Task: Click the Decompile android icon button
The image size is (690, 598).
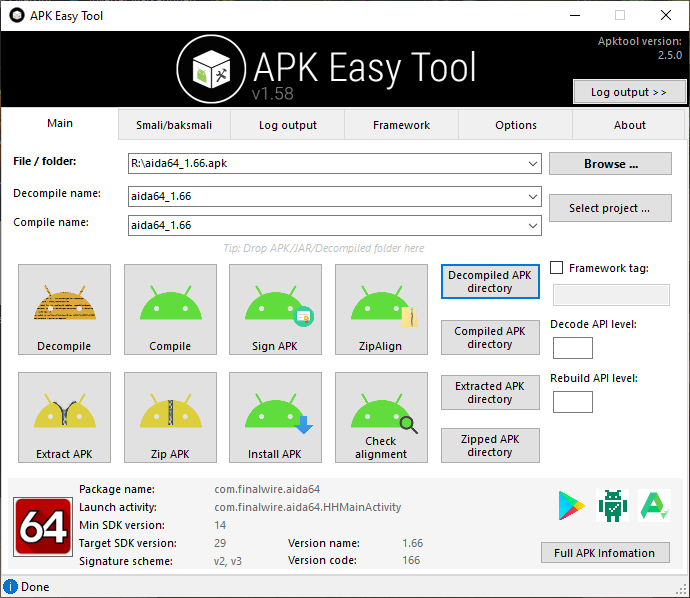Action: [64, 310]
